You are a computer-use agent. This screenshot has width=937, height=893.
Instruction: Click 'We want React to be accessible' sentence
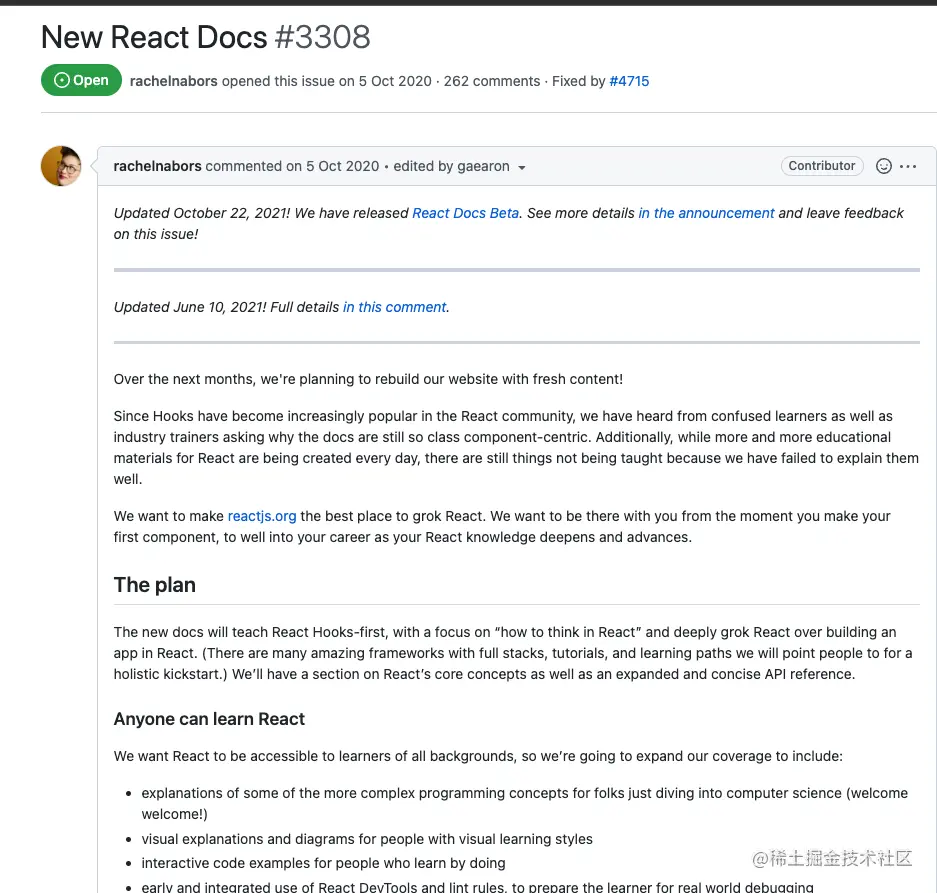(478, 756)
